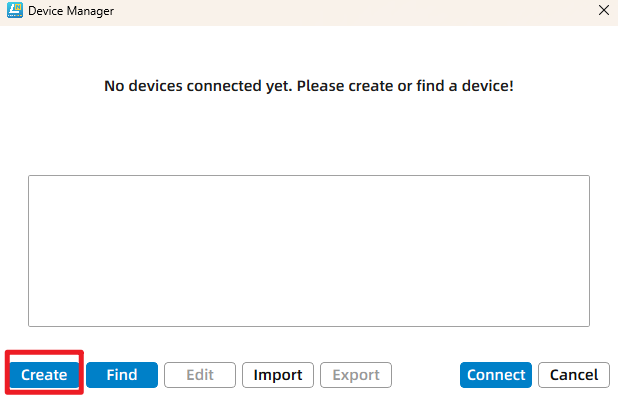Image resolution: width=618 pixels, height=400 pixels.
Task: Click the grayed-out Edit button
Action: point(200,375)
